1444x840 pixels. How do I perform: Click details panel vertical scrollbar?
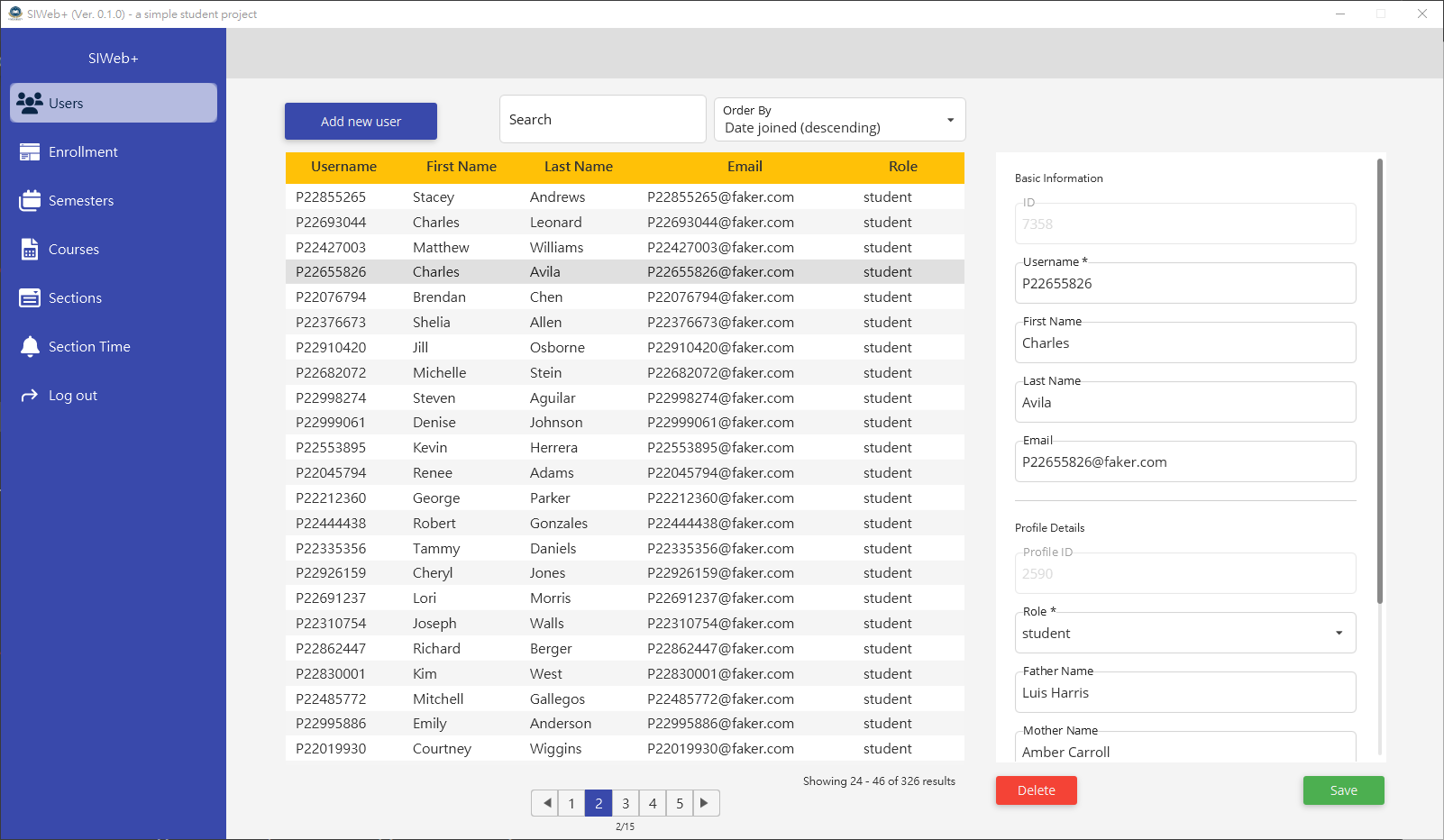coord(1379,381)
